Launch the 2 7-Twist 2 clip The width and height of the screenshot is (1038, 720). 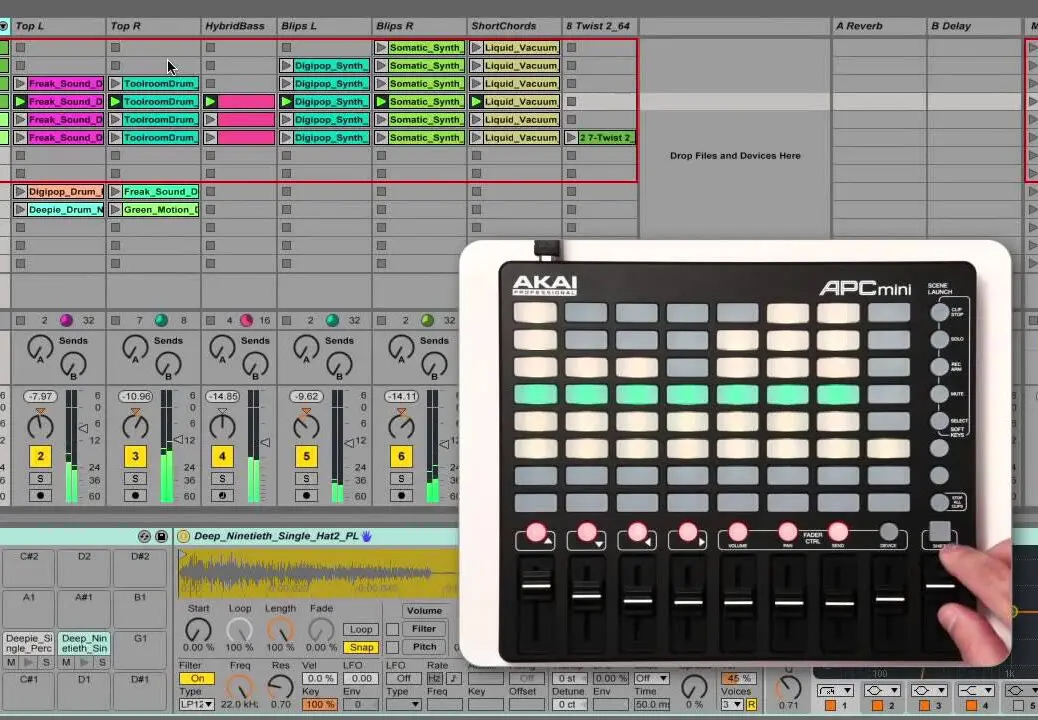coord(571,138)
